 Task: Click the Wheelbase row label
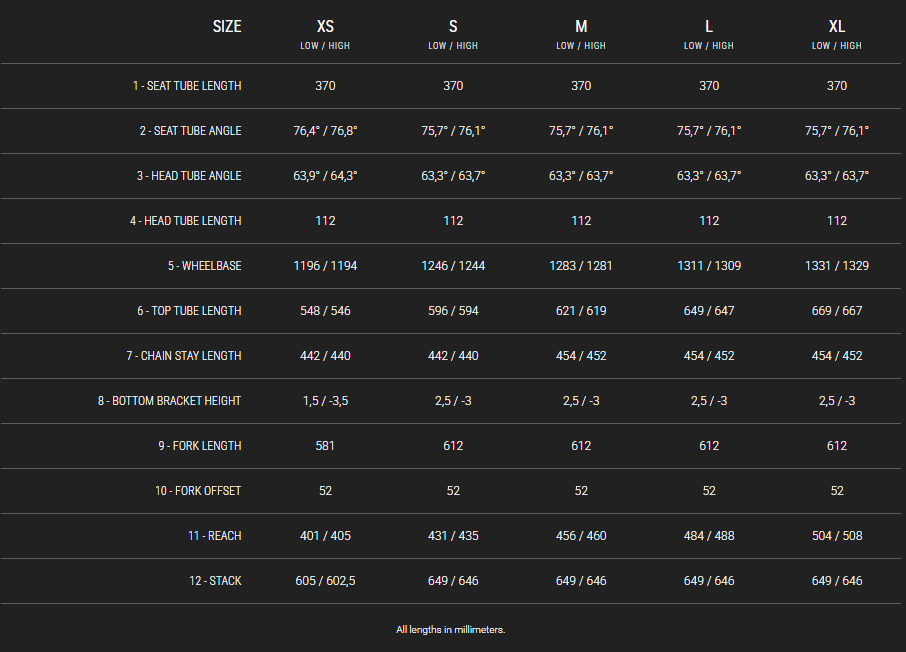pyautogui.click(x=205, y=266)
